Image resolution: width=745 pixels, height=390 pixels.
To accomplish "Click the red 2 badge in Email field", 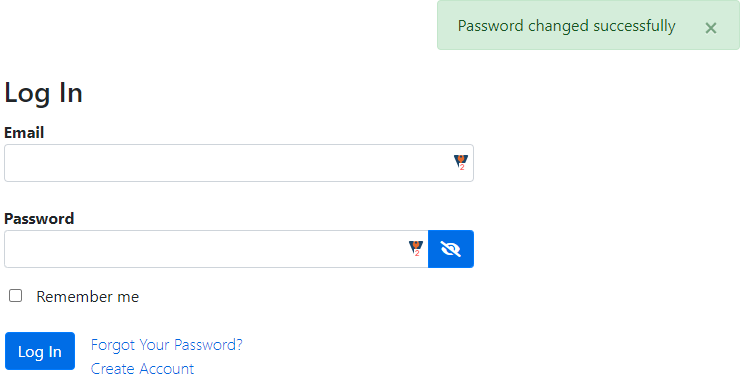I will click(x=462, y=167).
